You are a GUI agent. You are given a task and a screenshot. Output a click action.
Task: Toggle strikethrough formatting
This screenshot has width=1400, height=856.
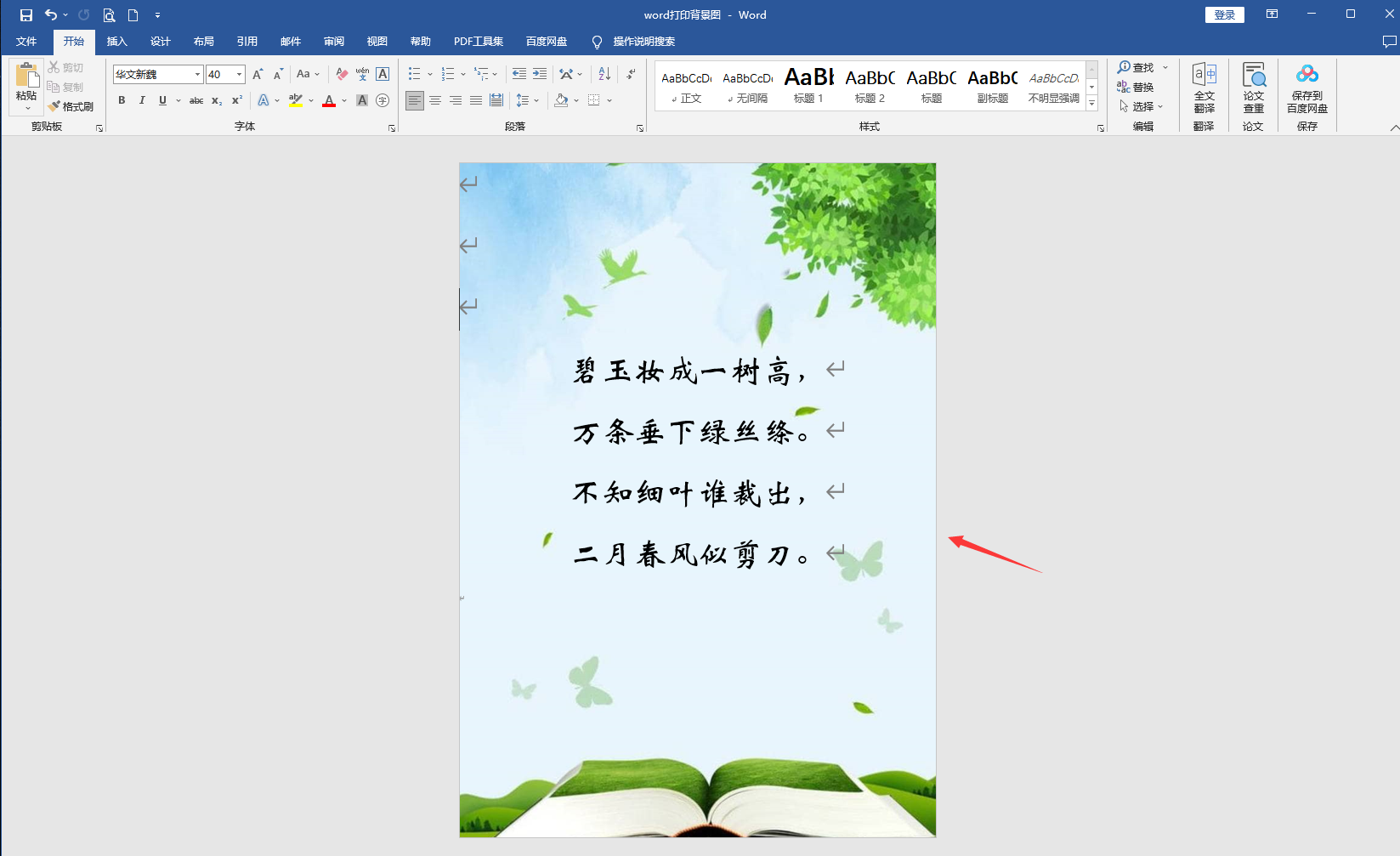196,100
